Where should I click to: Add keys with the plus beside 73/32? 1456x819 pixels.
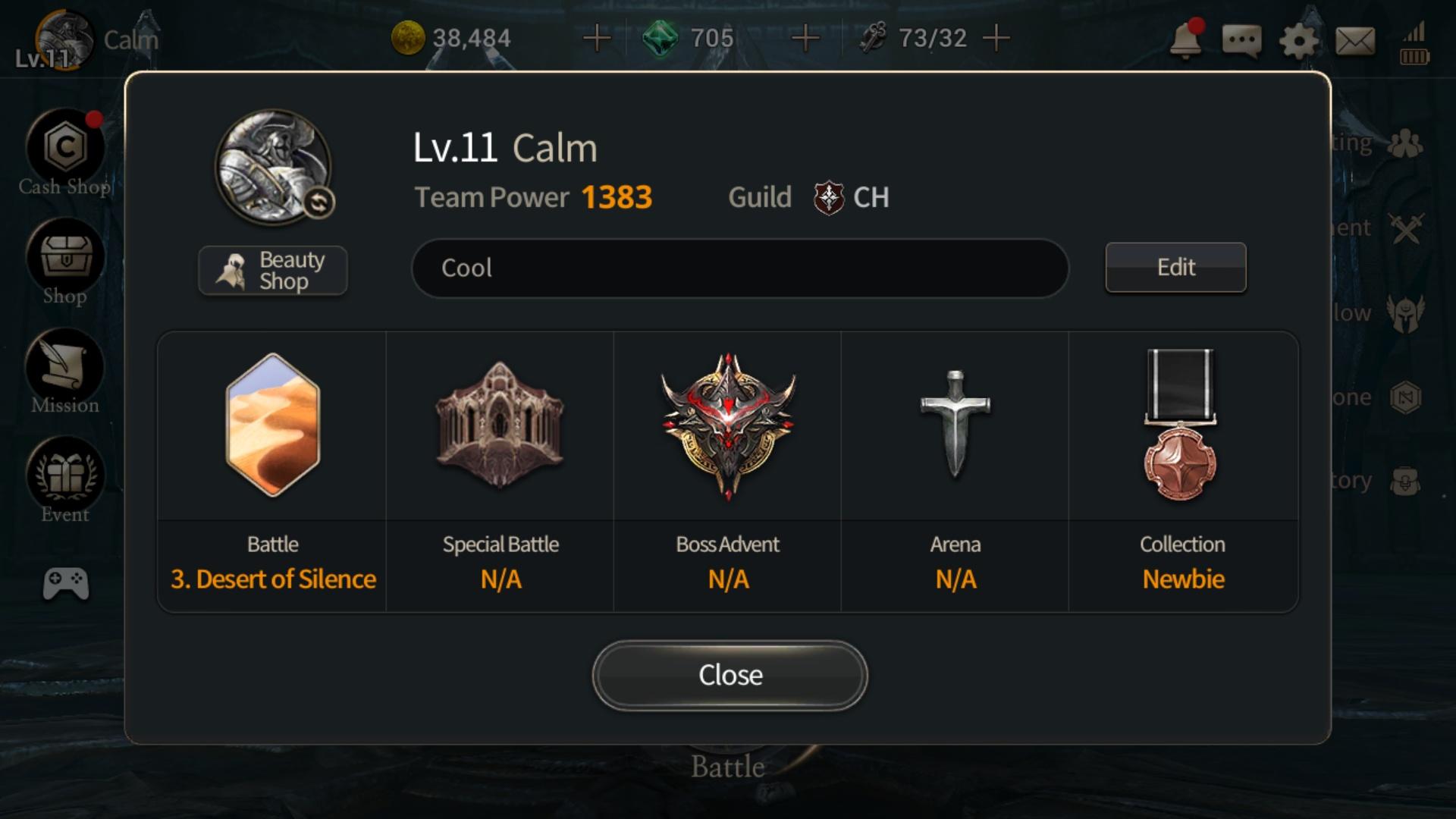click(x=996, y=37)
